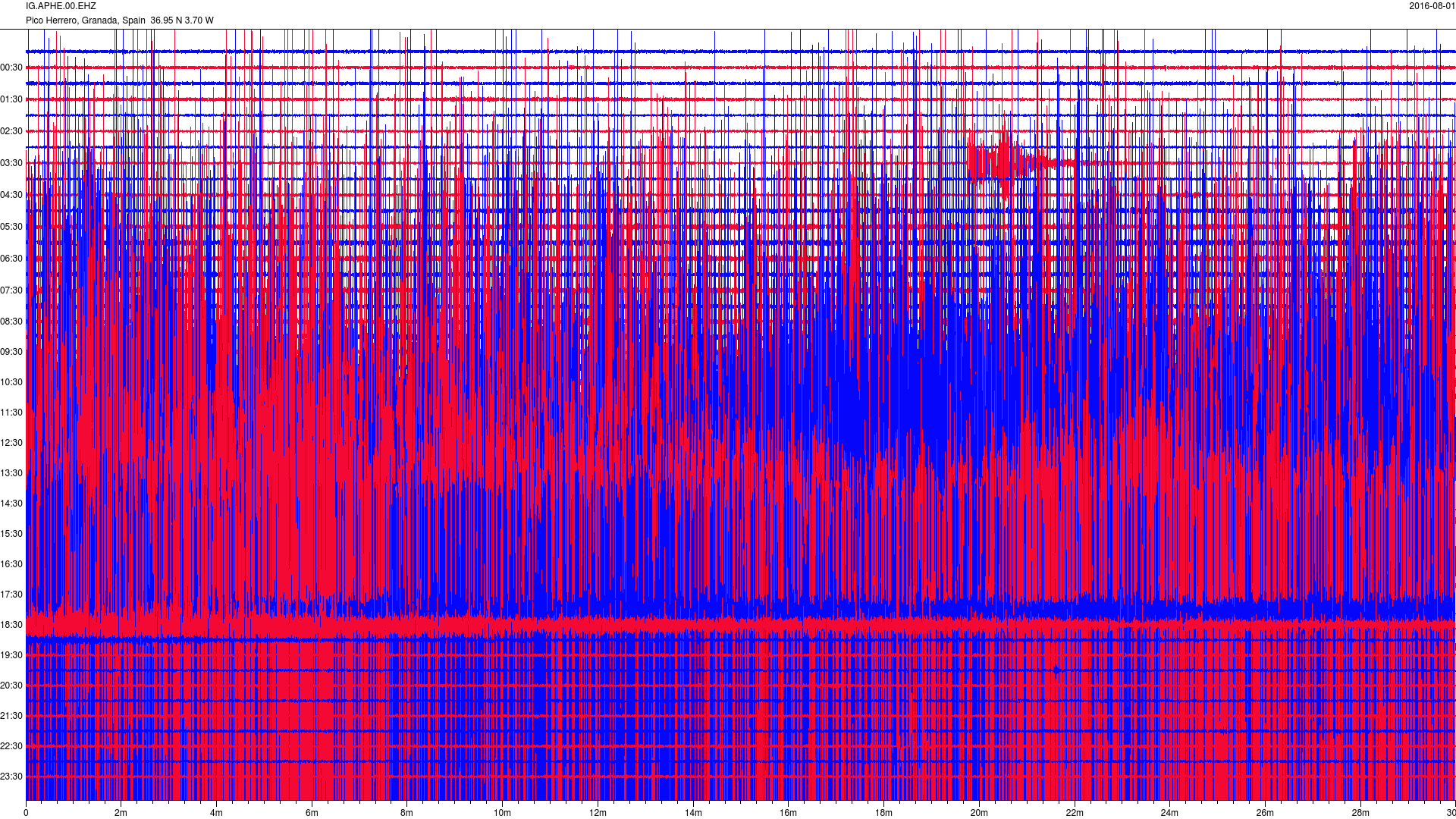
Task: Click the 12m axis tick label
Action: pos(598,813)
